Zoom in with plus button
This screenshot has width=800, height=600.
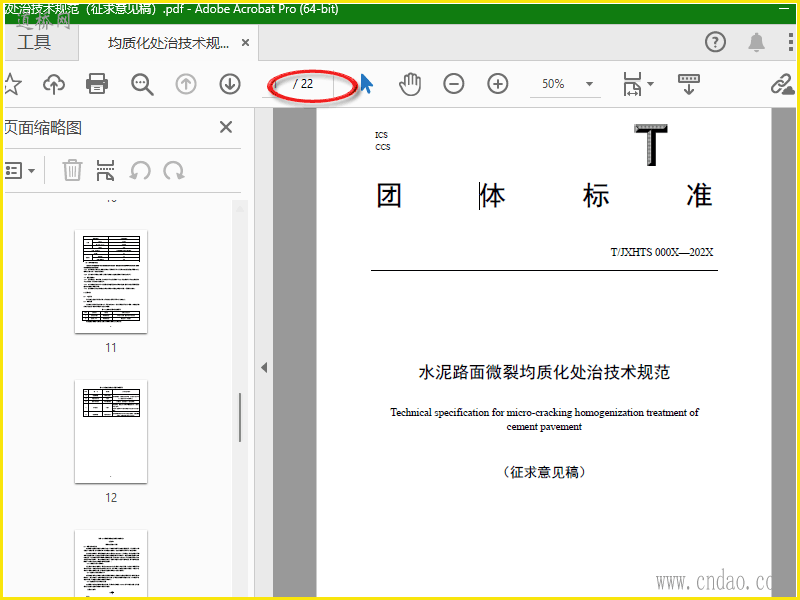(x=497, y=84)
